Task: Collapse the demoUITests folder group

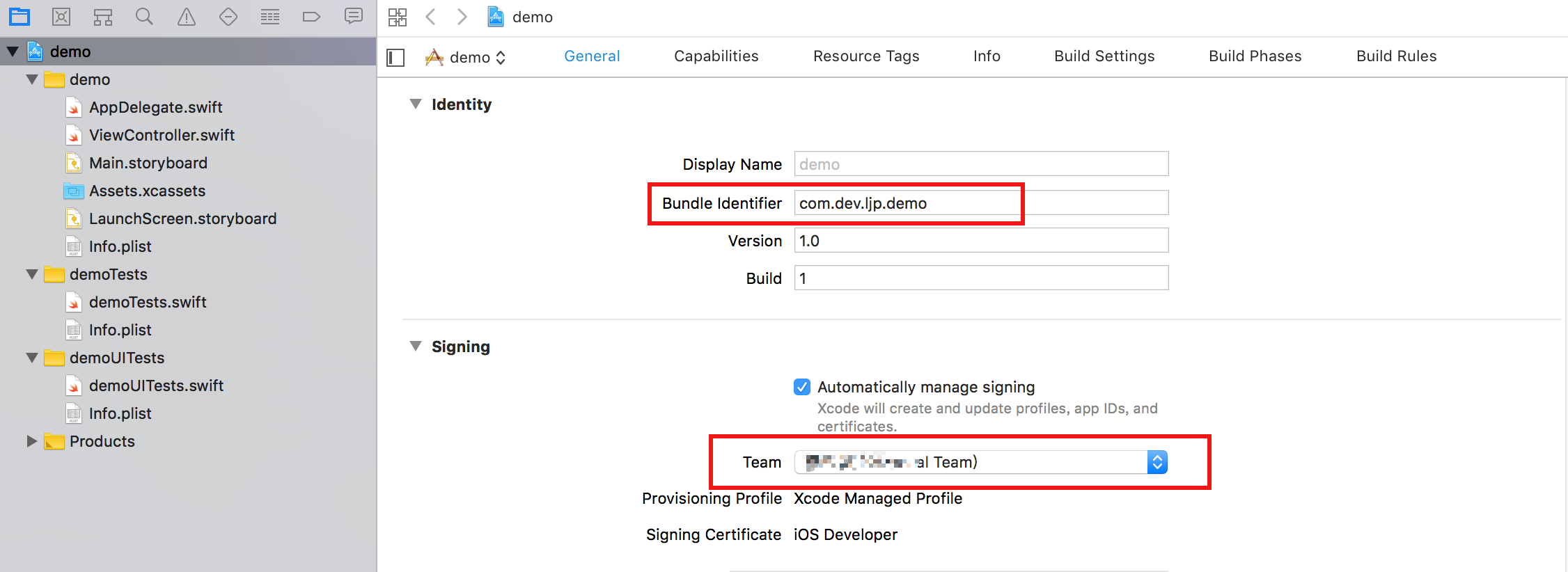Action: click(x=31, y=358)
